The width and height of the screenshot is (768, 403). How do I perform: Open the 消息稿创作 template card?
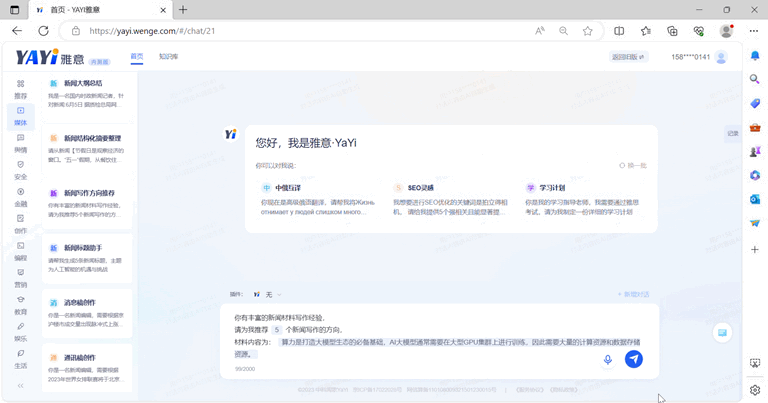click(x=87, y=314)
